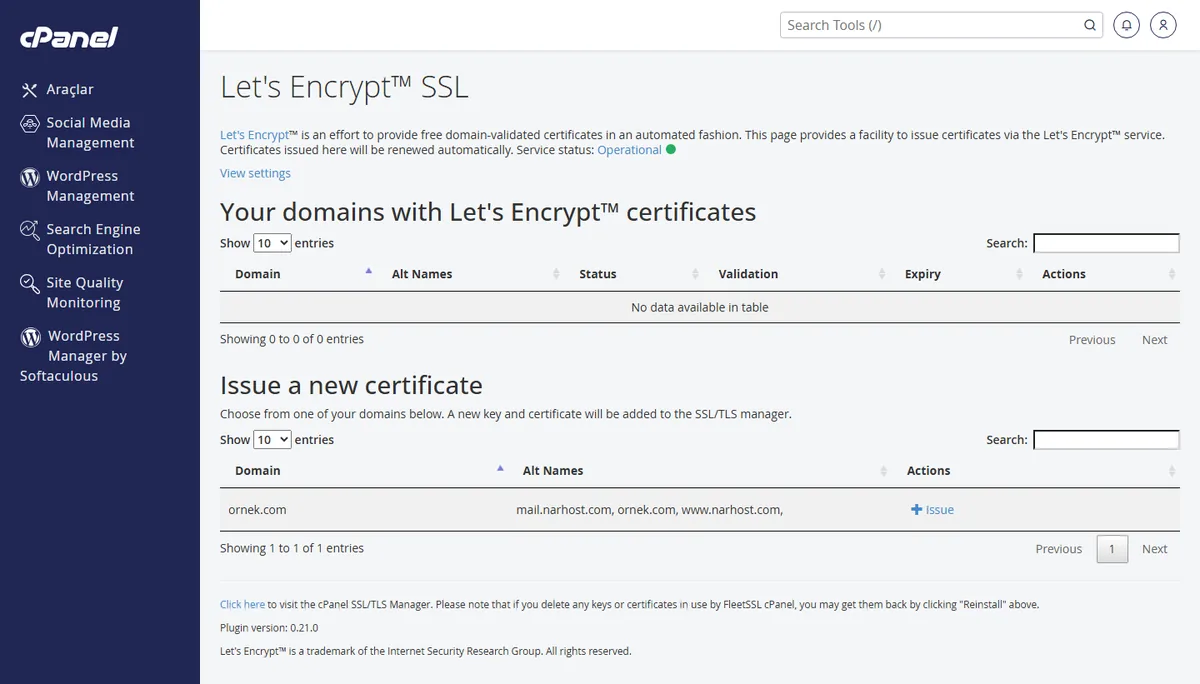Click sort arrows on Expiry column
1200x684 pixels.
(x=1019, y=274)
